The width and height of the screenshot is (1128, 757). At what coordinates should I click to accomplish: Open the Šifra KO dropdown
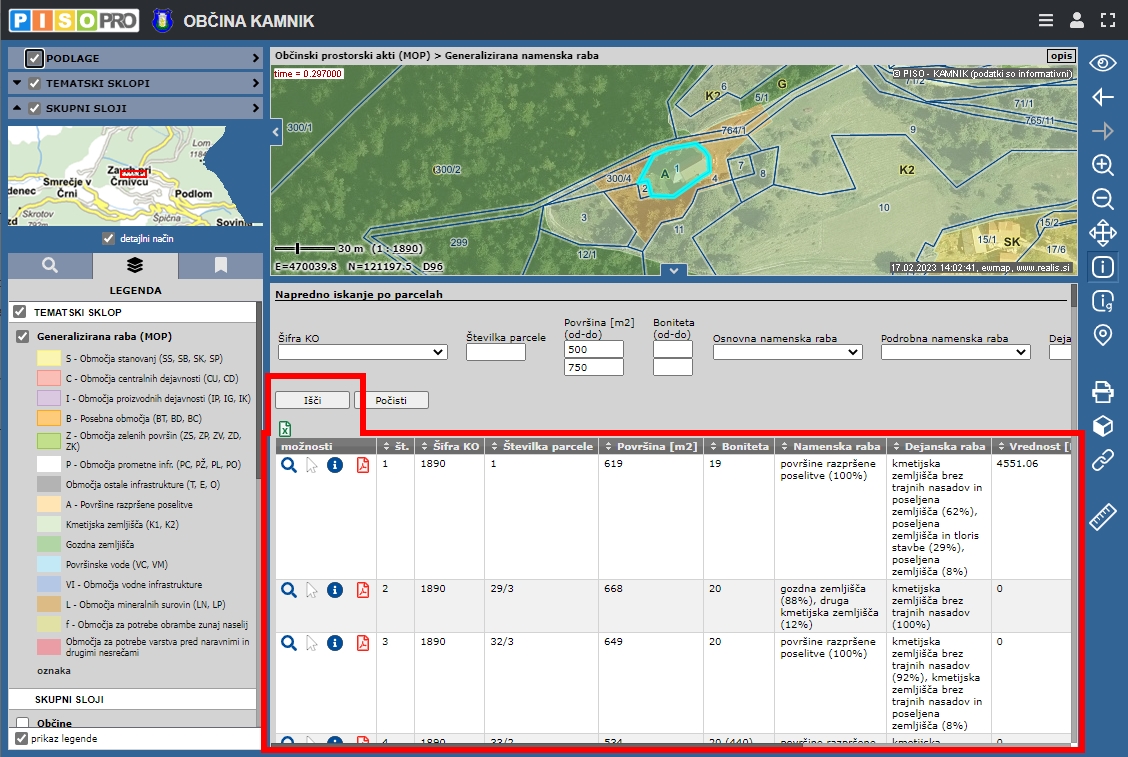point(362,352)
